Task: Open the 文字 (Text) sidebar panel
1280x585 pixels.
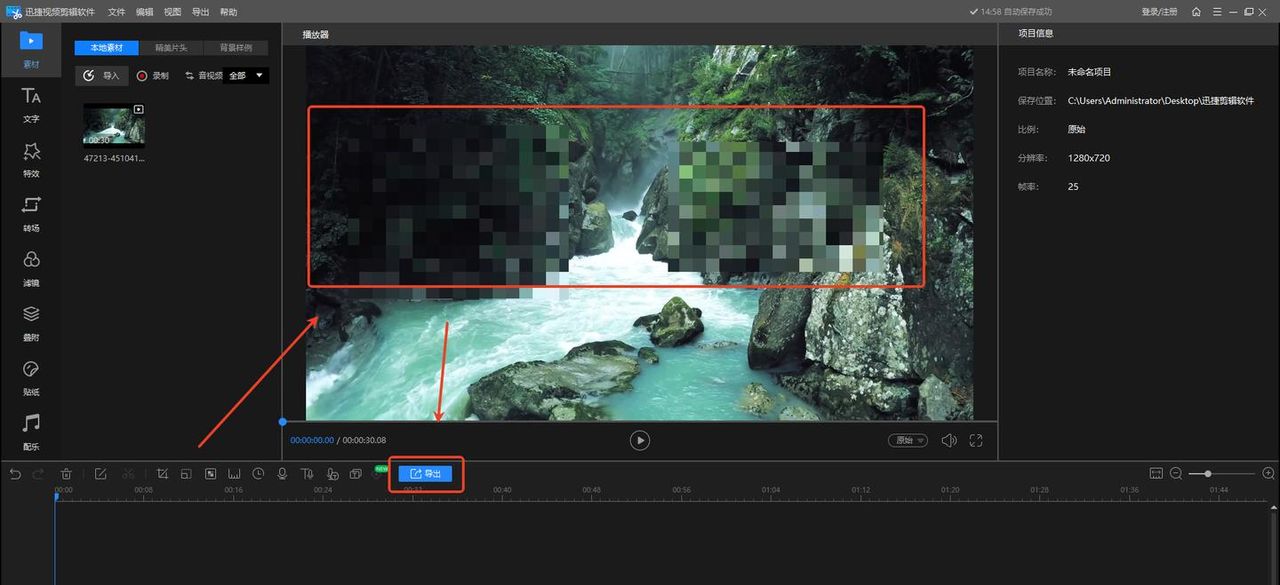Action: (31, 104)
